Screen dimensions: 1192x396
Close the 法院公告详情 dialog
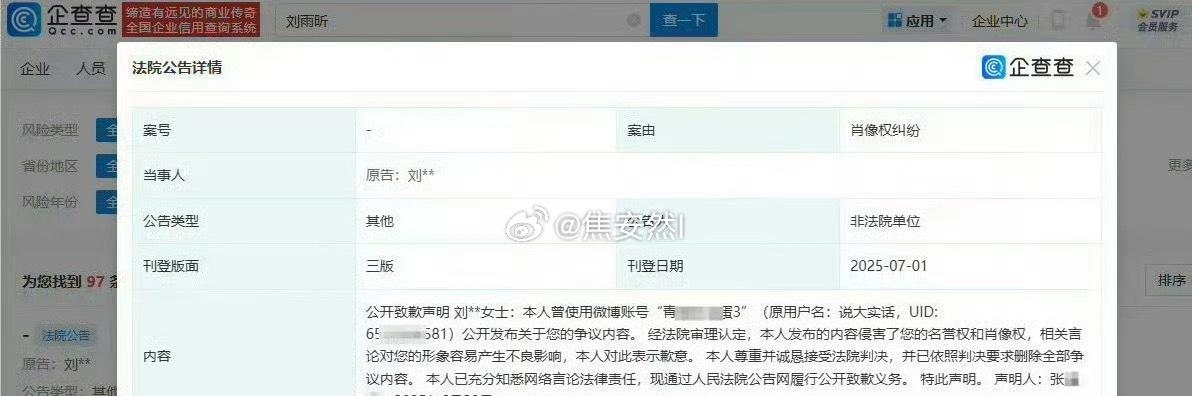[x=1092, y=68]
